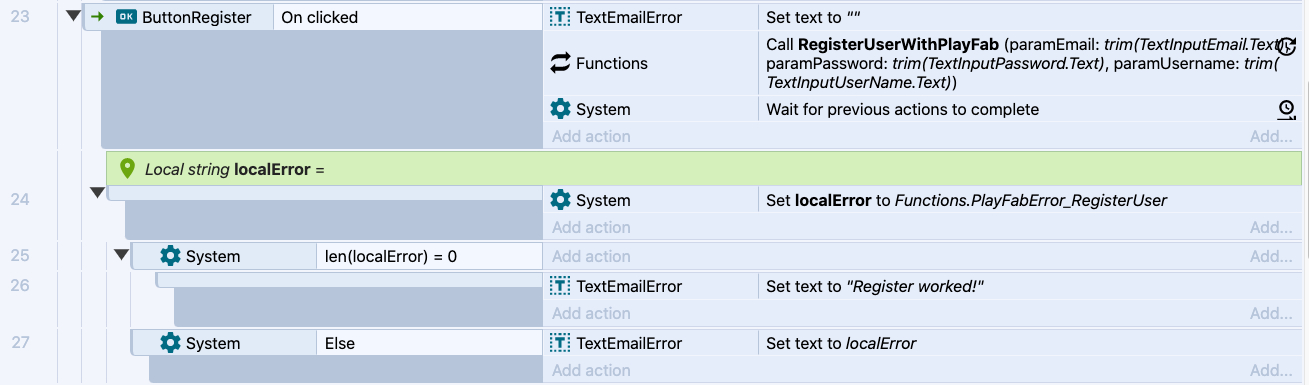Screen dimensions: 1309x385
Task: Click the green trigger arrow beside ButtonRegister
Action: tap(97, 17)
